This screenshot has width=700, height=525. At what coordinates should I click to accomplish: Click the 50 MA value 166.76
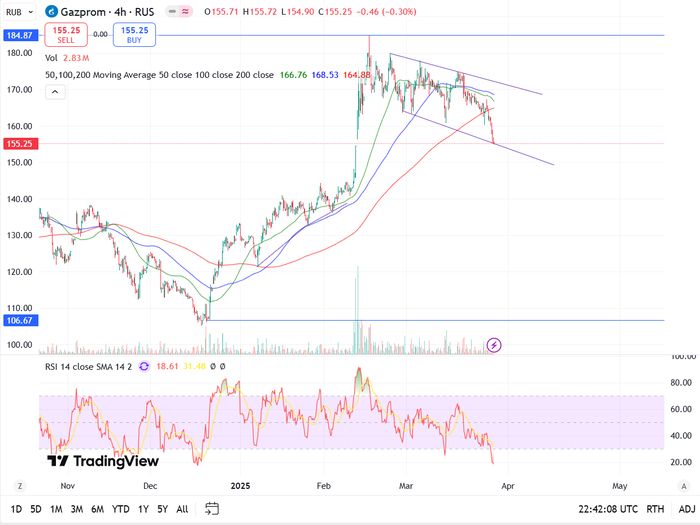pyautogui.click(x=293, y=75)
